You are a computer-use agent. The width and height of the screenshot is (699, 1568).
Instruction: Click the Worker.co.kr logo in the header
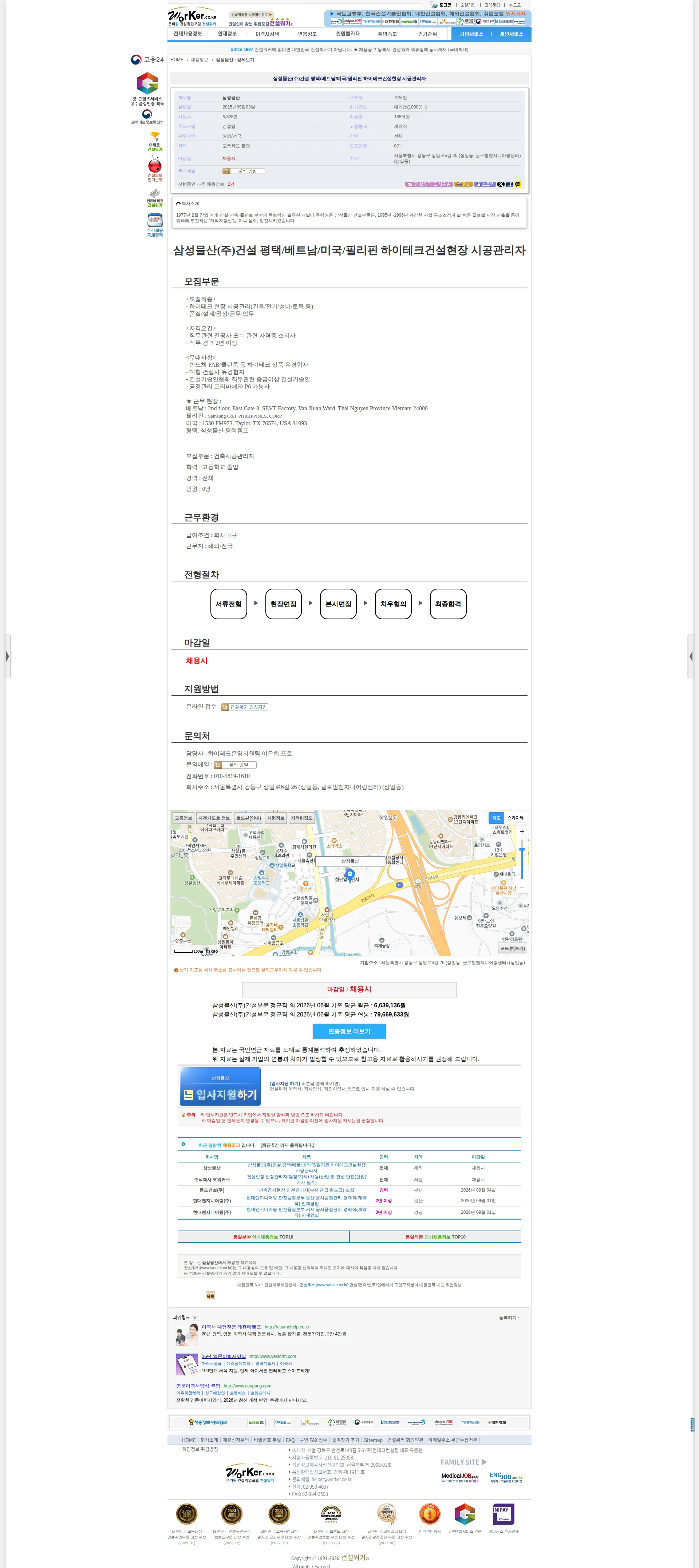[192, 17]
